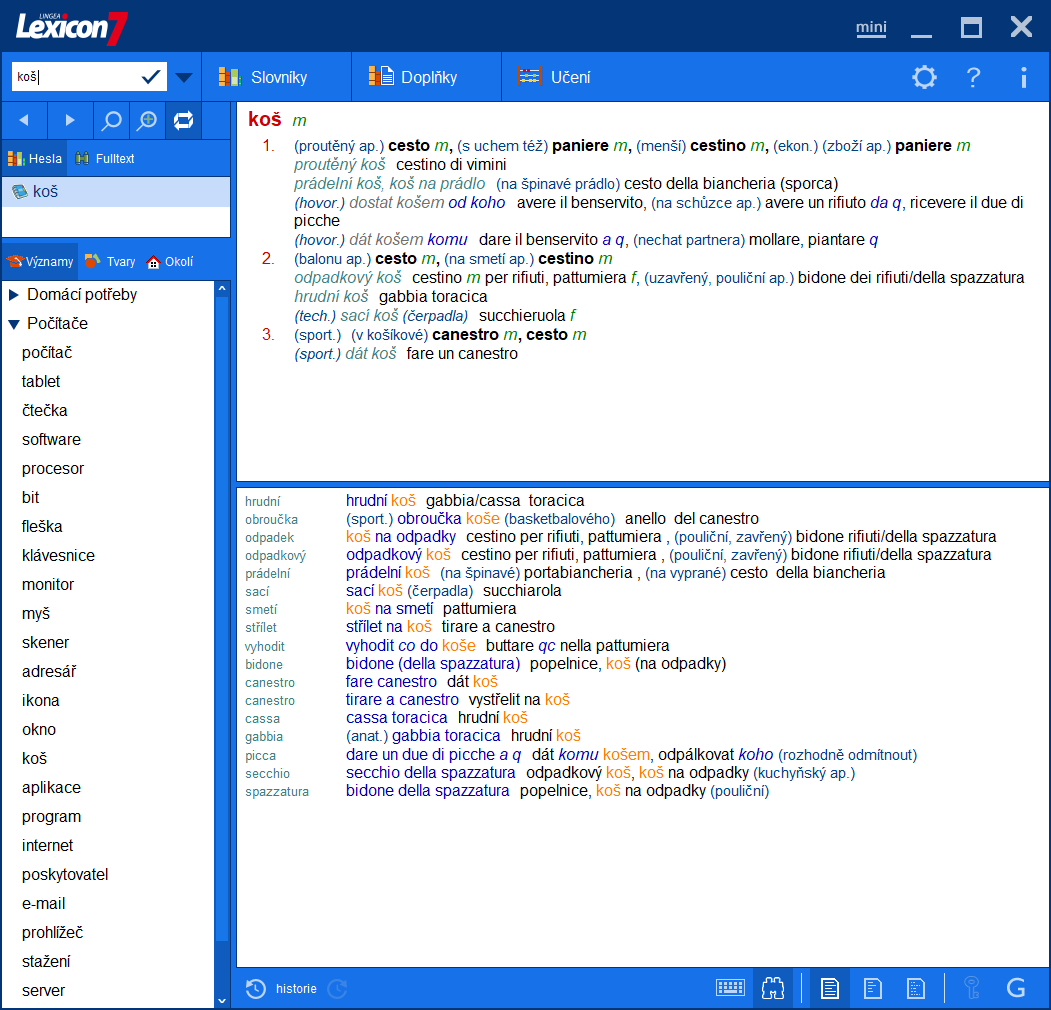Select software in the topic list
This screenshot has width=1051, height=1010.
pos(51,440)
